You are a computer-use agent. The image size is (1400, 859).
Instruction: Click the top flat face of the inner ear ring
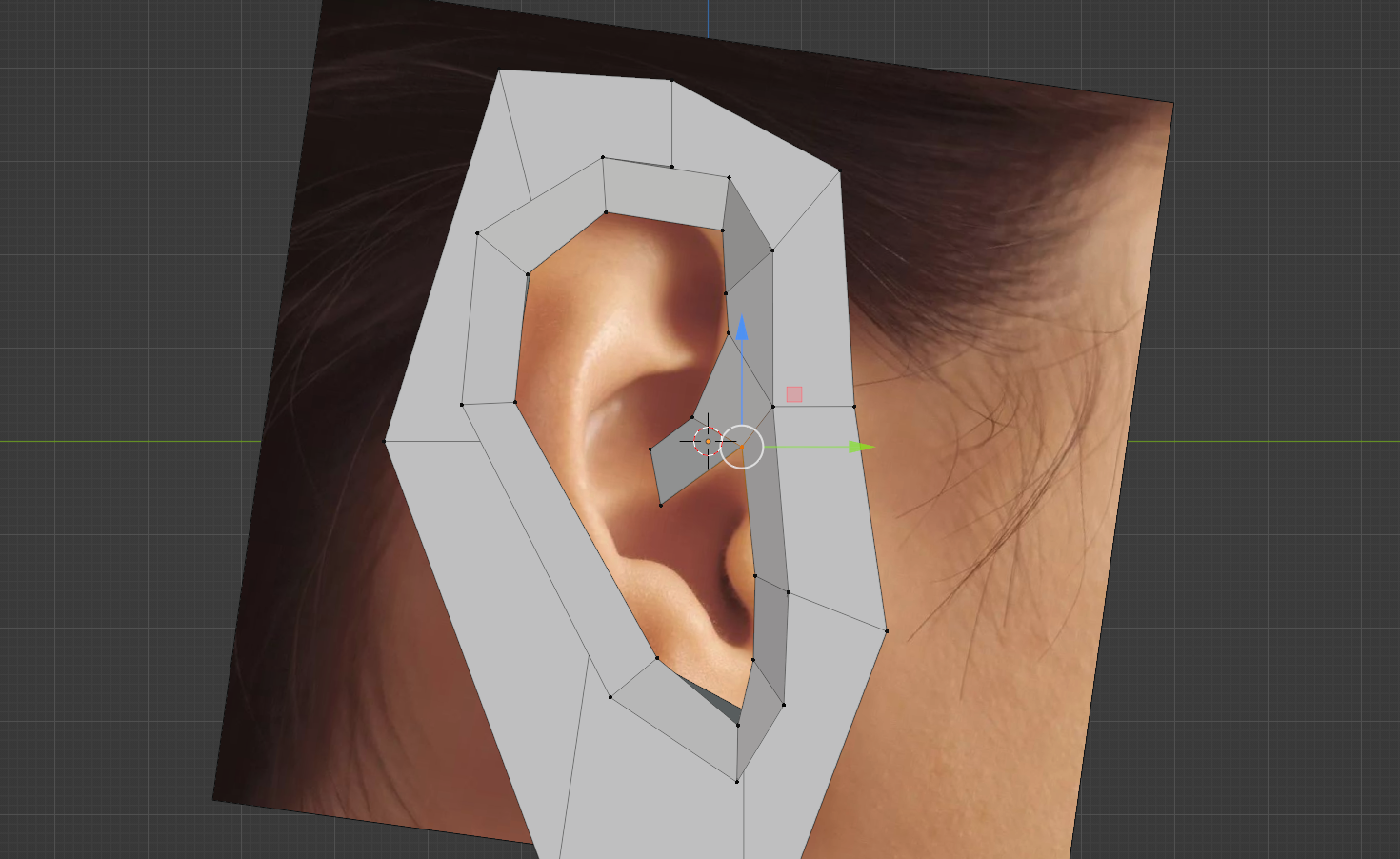665,194
